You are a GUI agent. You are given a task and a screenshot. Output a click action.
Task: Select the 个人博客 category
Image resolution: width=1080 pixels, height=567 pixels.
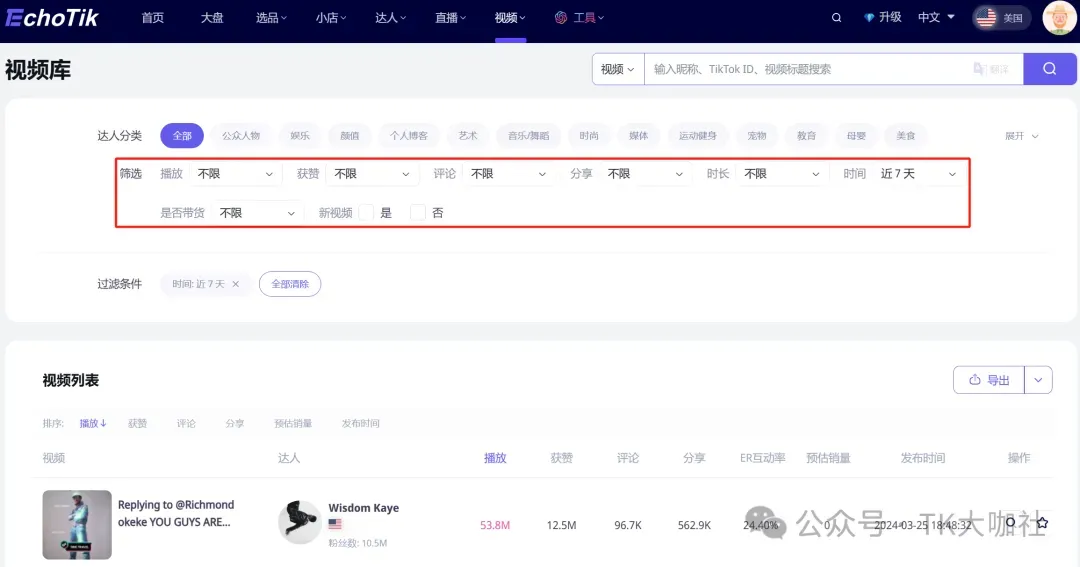408,136
